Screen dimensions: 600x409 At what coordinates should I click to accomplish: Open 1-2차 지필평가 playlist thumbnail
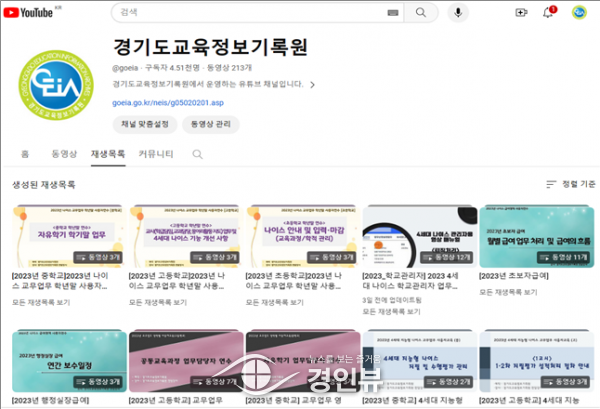click(x=536, y=361)
